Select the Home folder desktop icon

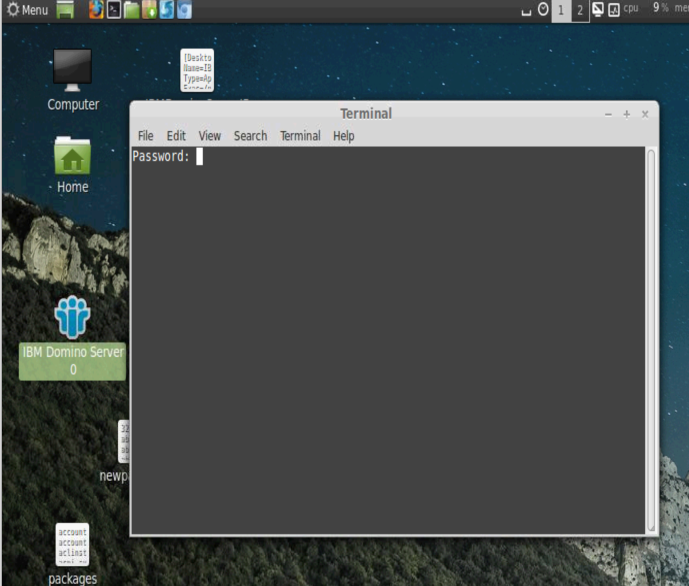point(73,165)
